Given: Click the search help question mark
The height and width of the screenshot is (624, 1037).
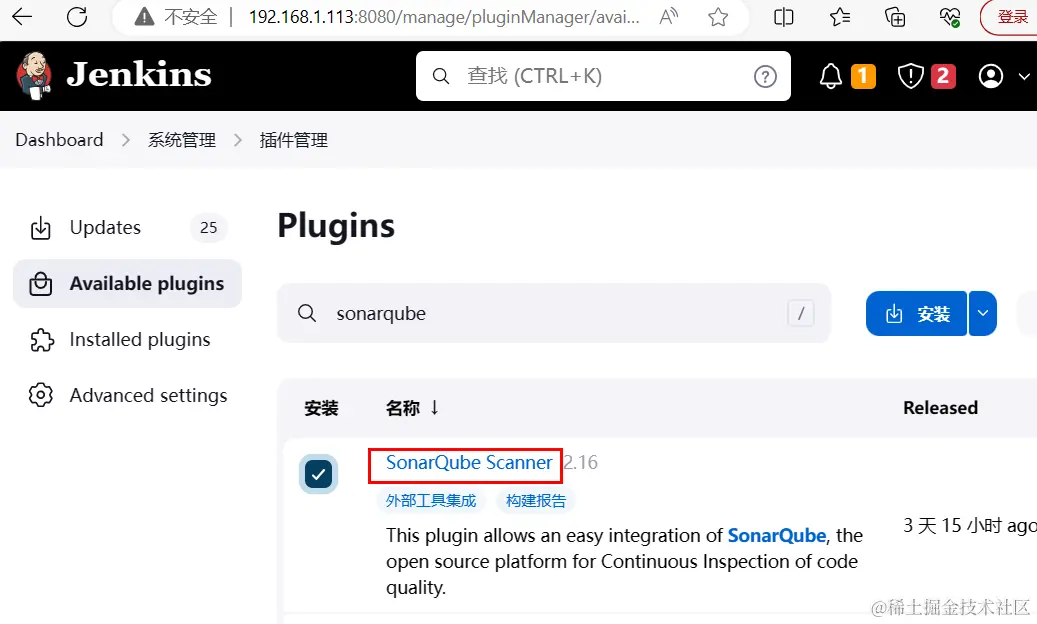Looking at the screenshot, I should (x=765, y=76).
